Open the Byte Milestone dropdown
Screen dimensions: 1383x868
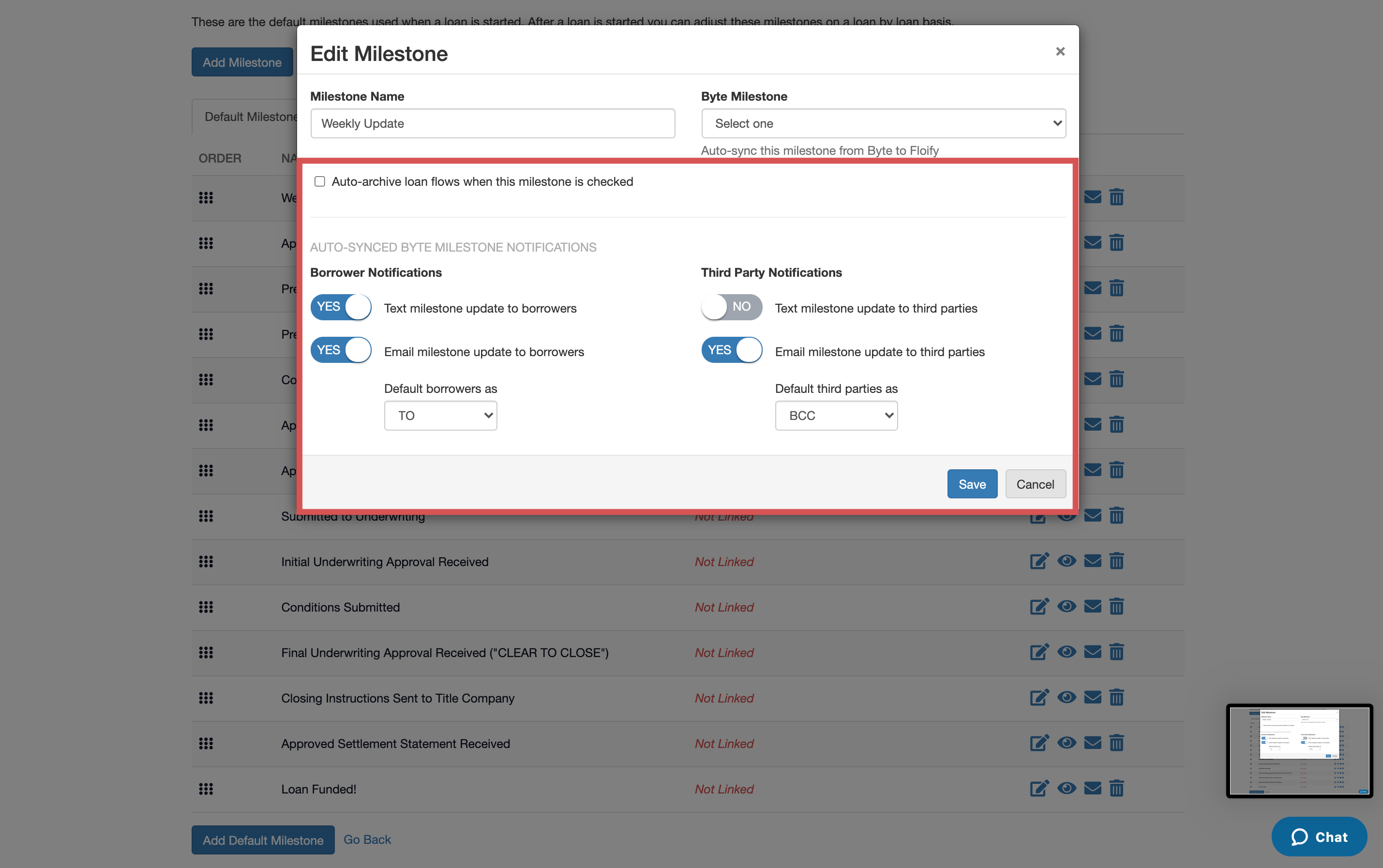tap(883, 123)
